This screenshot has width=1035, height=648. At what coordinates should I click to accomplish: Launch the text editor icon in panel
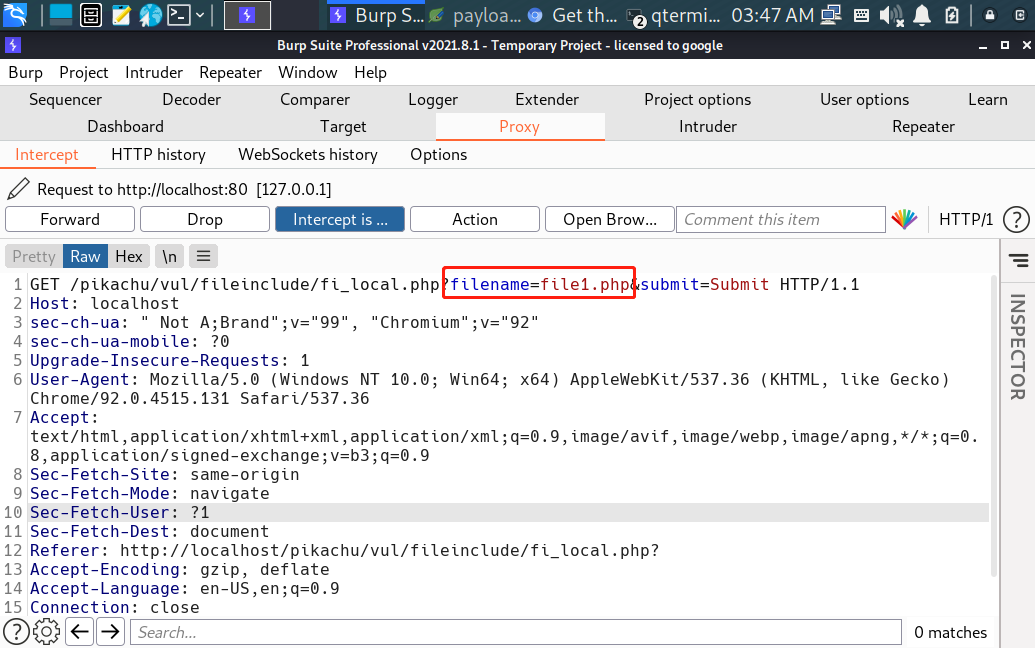tap(121, 15)
